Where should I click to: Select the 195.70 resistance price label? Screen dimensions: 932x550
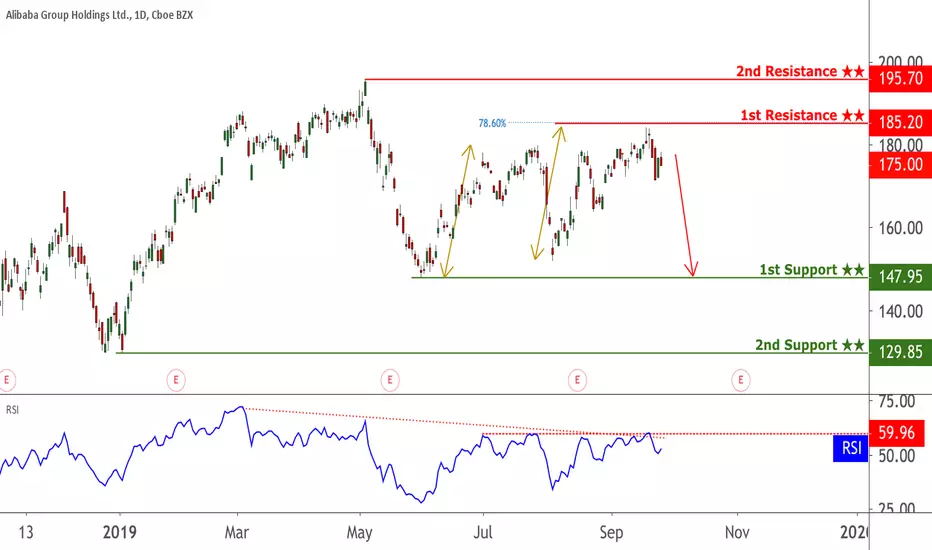900,78
